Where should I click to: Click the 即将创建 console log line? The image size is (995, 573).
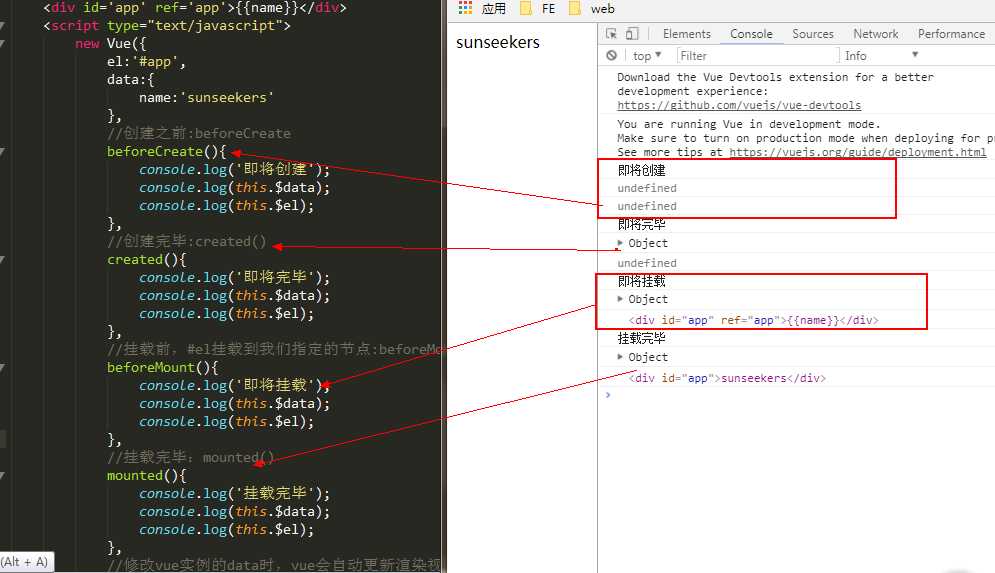(642, 170)
